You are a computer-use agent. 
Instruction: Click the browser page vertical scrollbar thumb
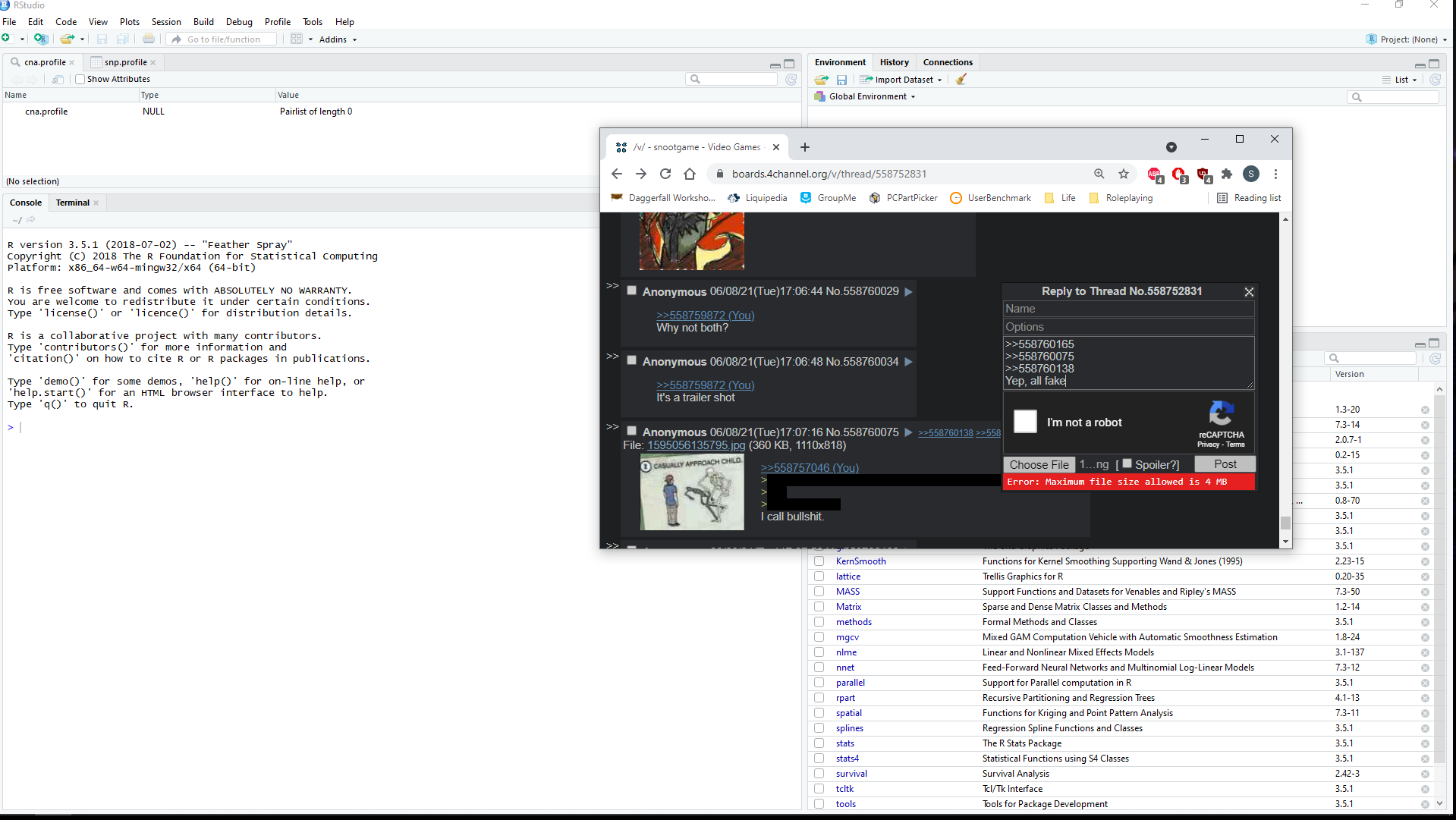[x=1285, y=523]
